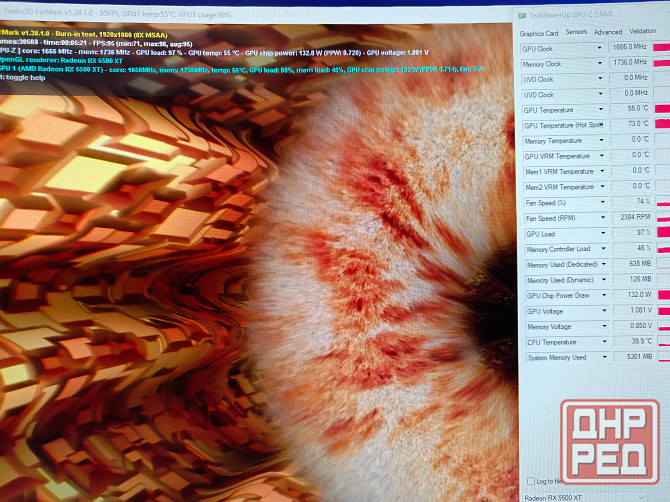Open the Fan Speed (RPM) dropdown
Viewport: 670px width, 502px height.
(x=602, y=218)
